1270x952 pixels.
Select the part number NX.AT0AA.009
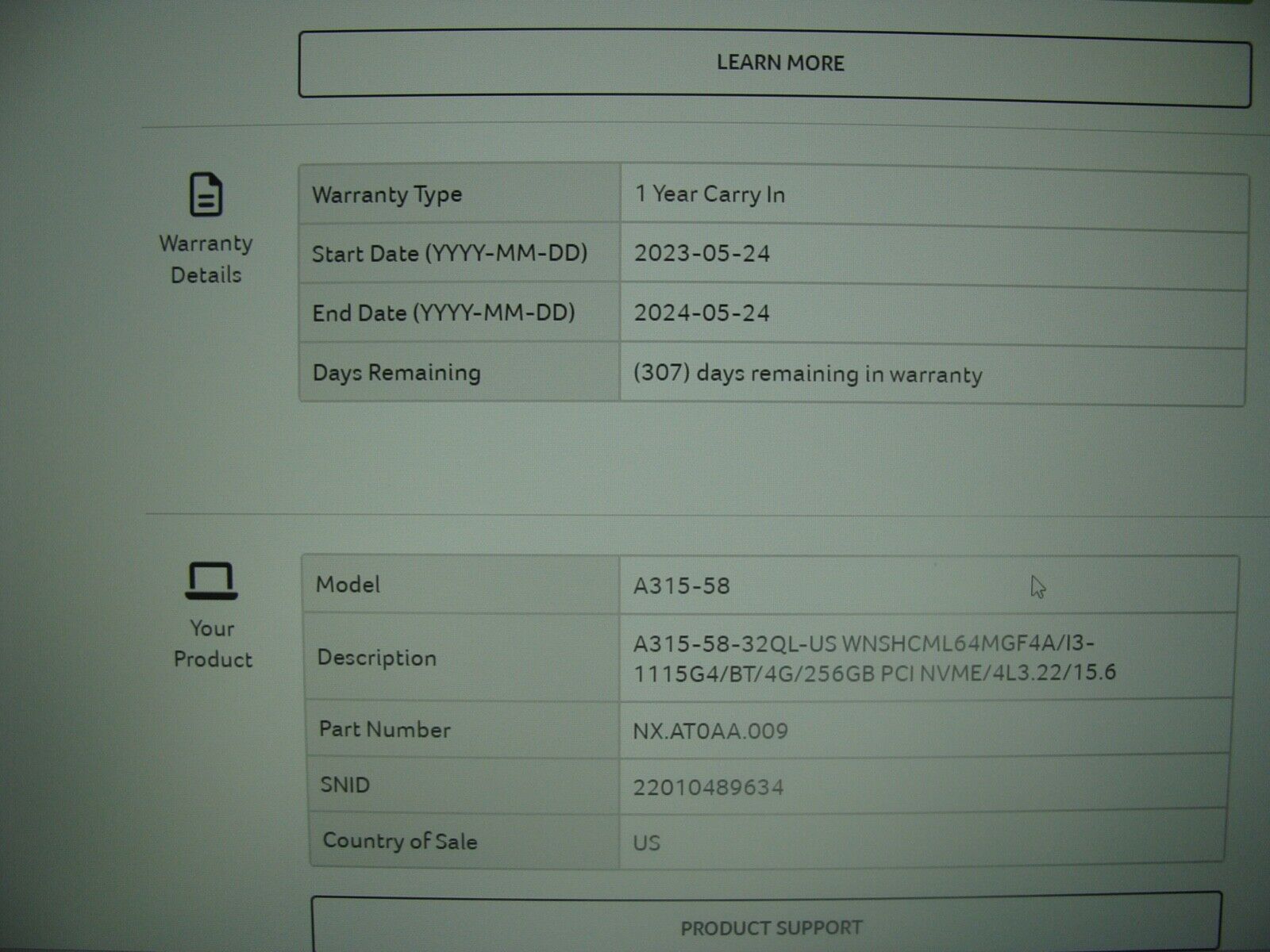710,731
